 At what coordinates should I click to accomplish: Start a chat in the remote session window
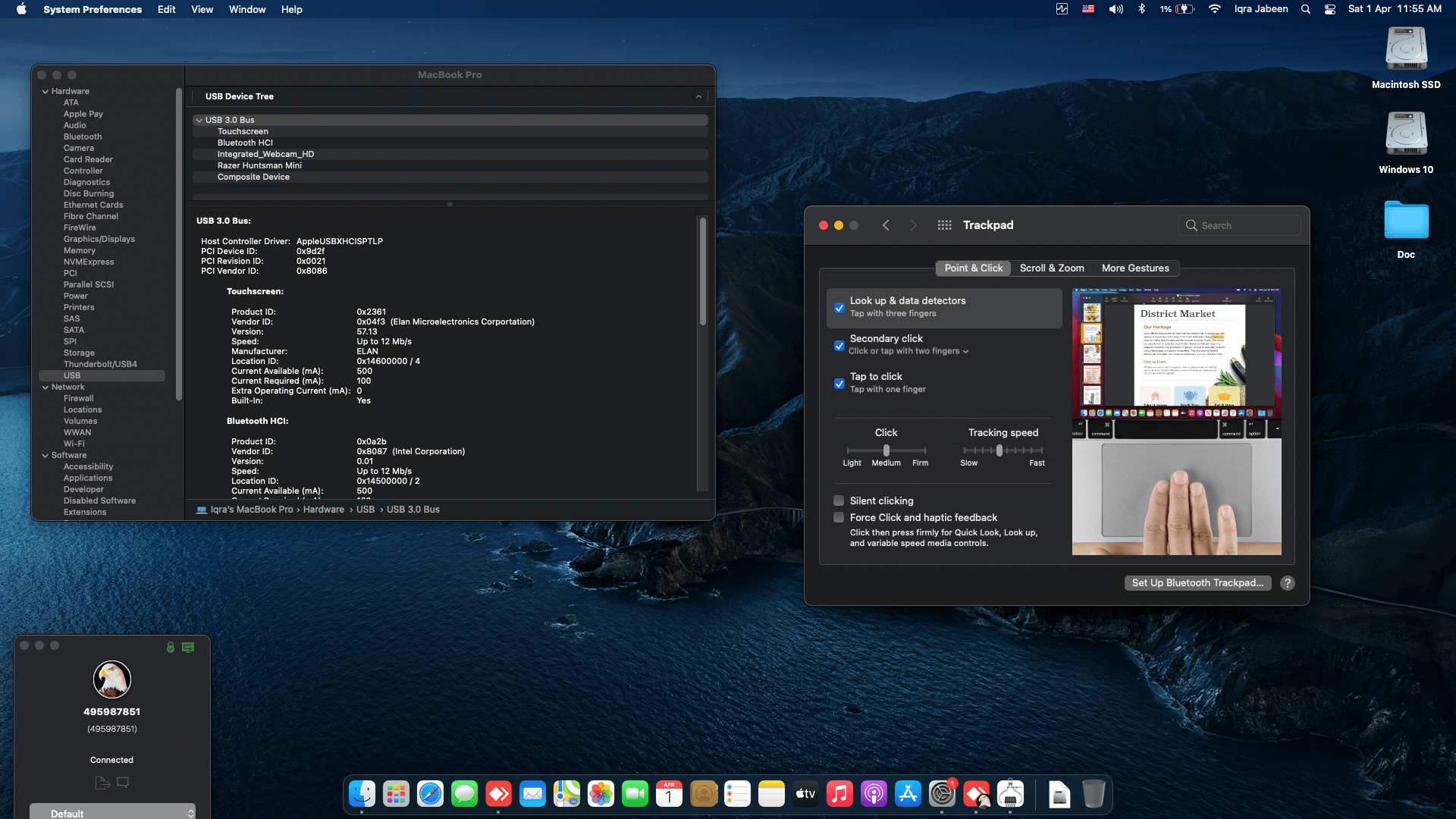click(x=123, y=783)
